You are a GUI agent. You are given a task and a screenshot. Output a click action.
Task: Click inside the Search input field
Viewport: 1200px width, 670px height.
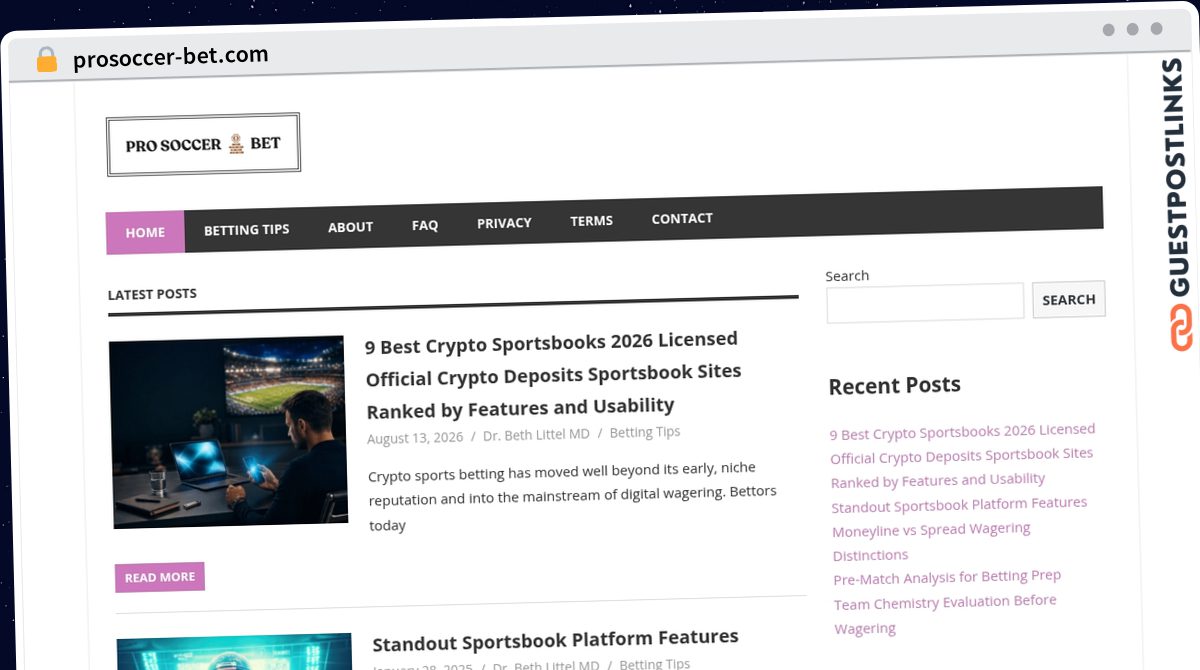coord(925,302)
